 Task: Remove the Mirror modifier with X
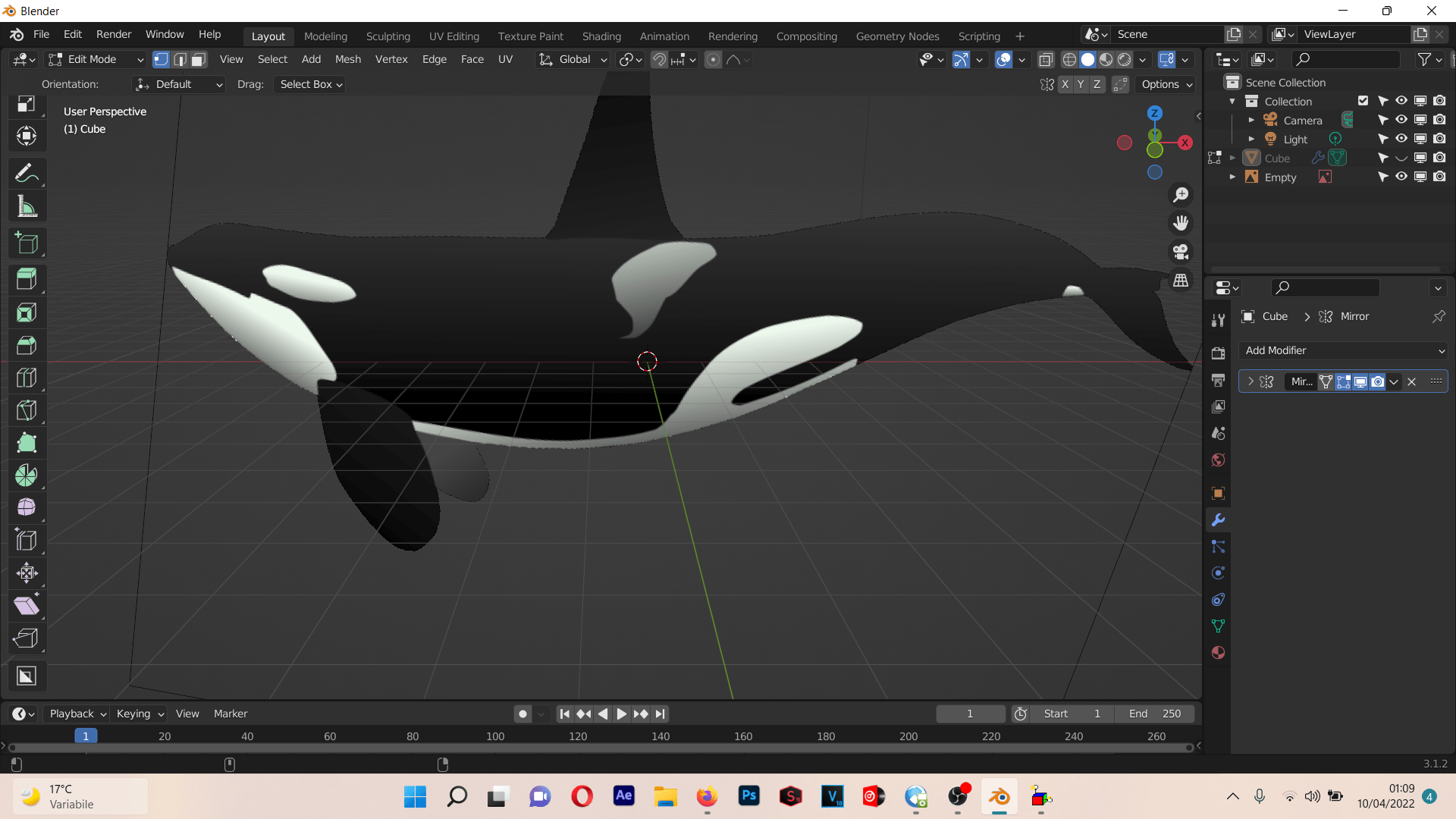[1411, 381]
